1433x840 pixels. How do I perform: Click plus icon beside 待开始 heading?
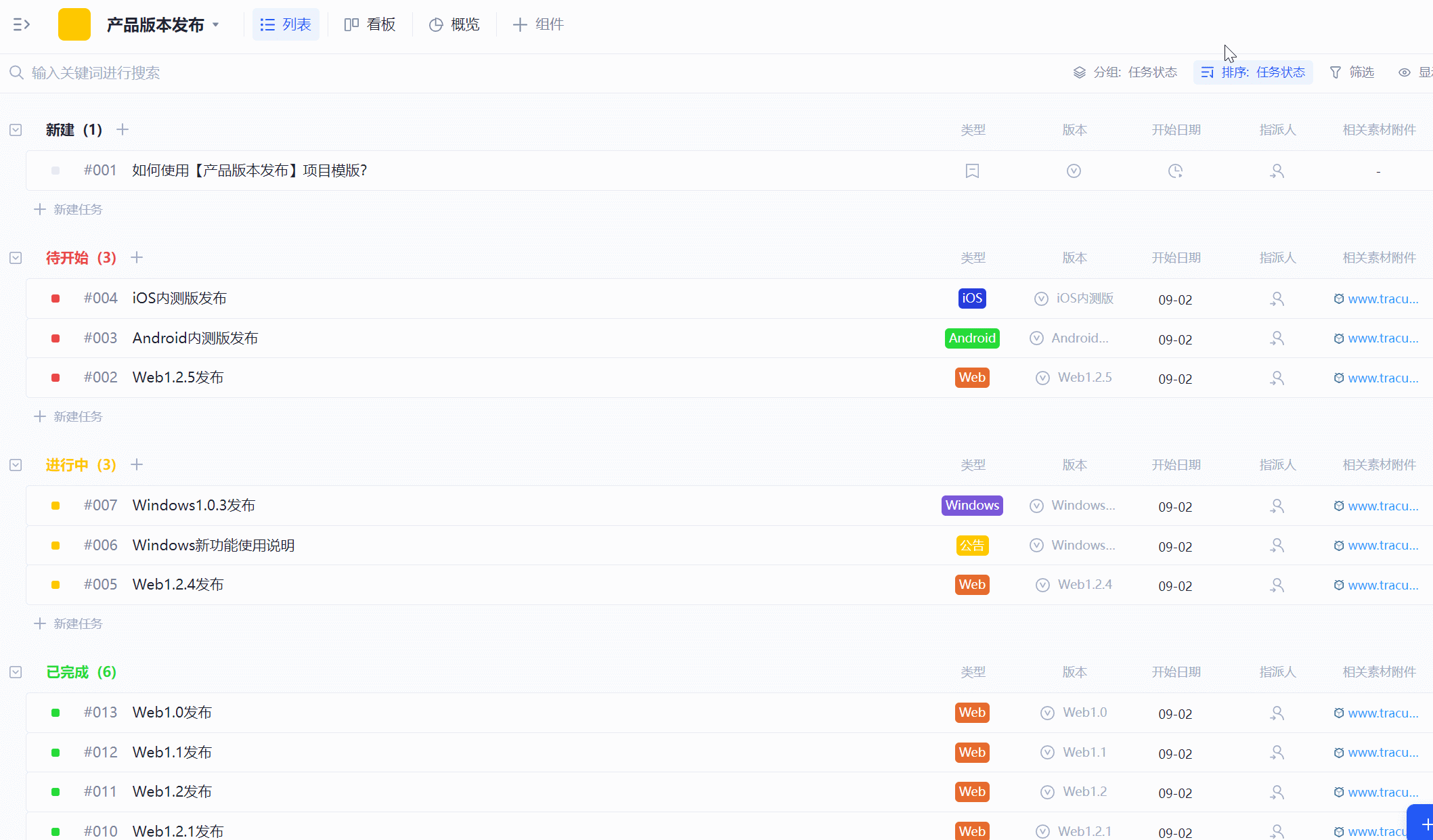pyautogui.click(x=137, y=257)
